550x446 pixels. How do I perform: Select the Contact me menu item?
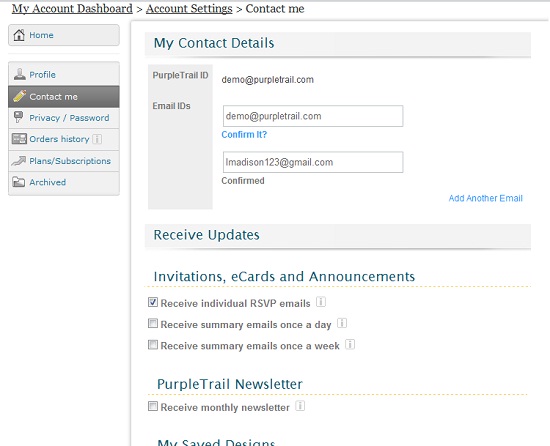pyautogui.click(x=64, y=96)
